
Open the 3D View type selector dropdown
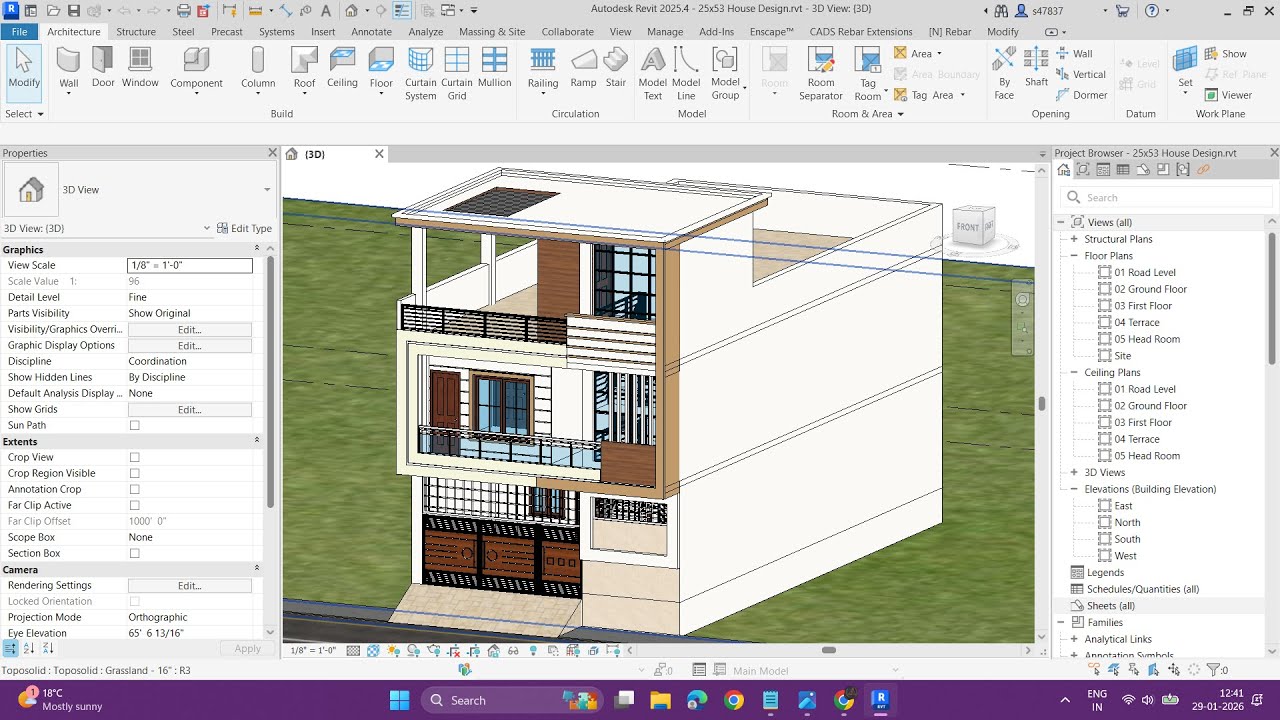pyautogui.click(x=267, y=190)
